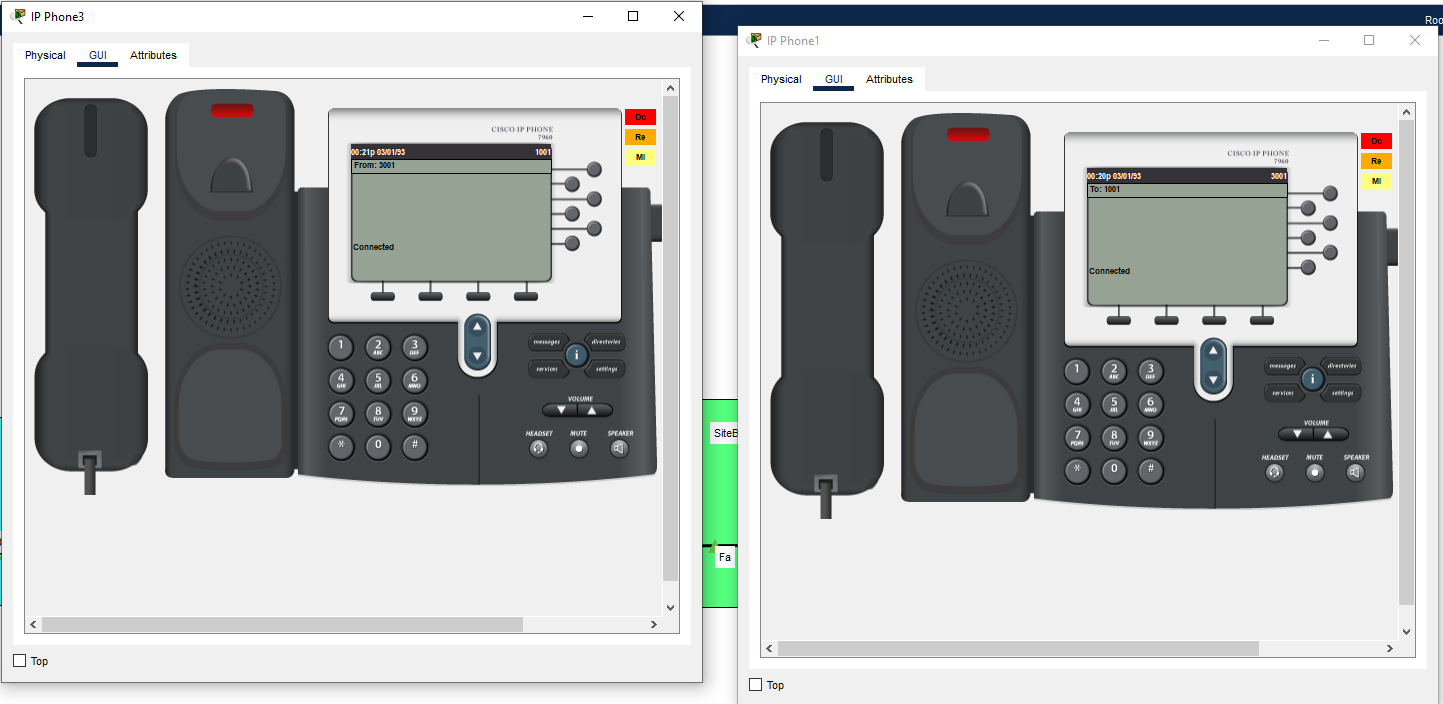Tick the Top checkbox in IP Phone1

tap(755, 685)
